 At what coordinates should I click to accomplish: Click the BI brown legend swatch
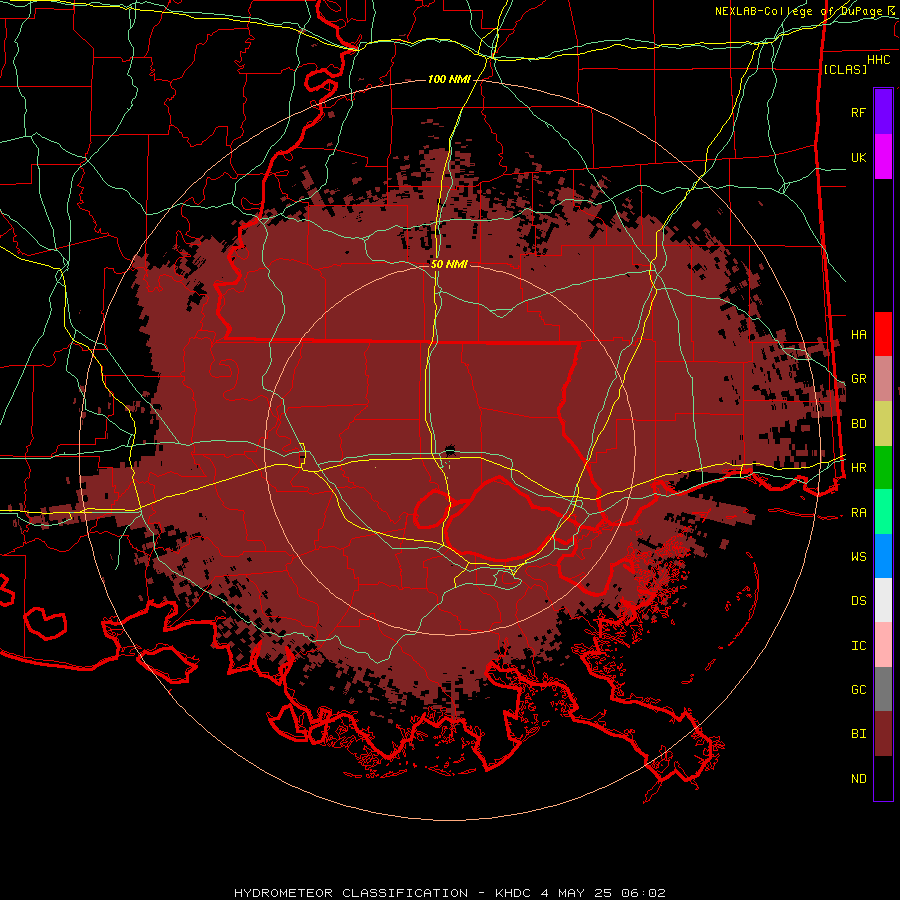pyautogui.click(x=883, y=734)
